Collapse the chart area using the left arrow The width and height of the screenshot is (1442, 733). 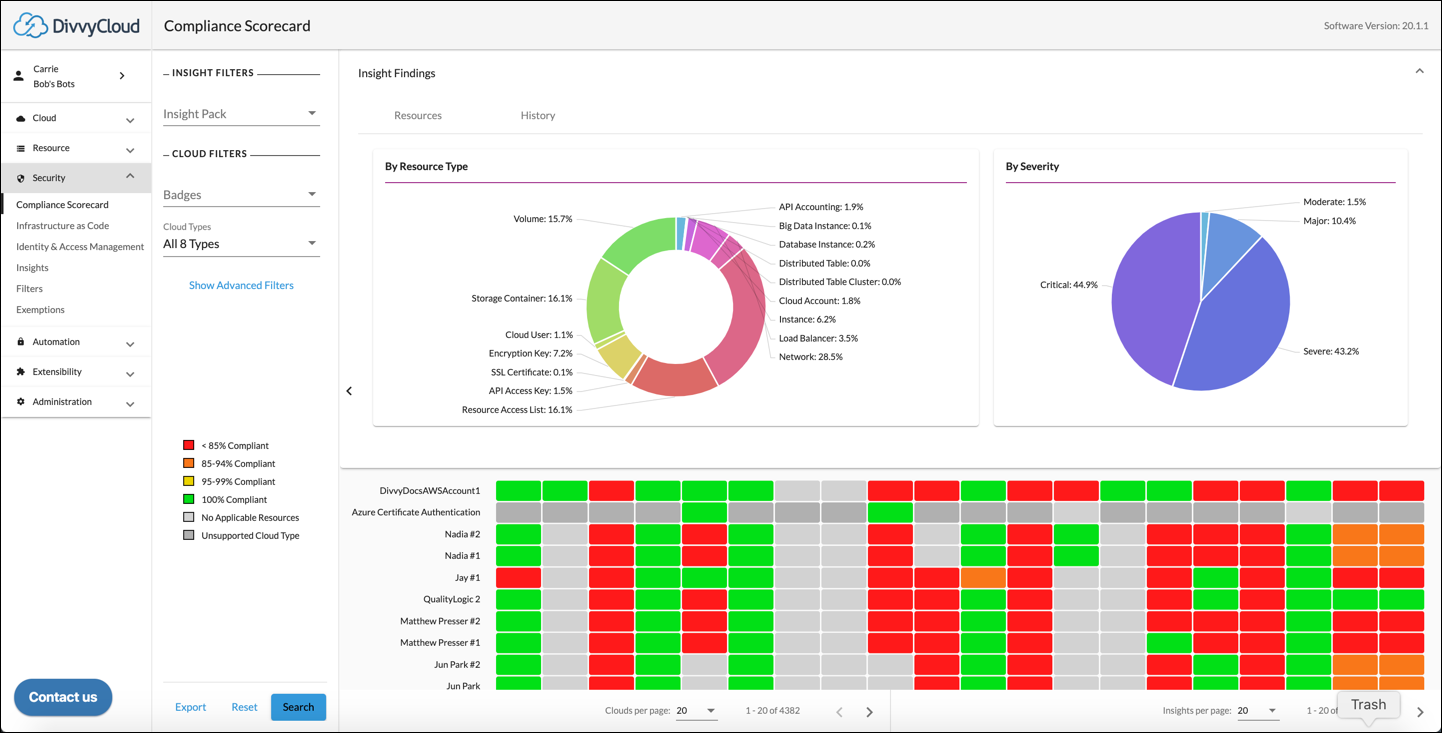point(349,391)
